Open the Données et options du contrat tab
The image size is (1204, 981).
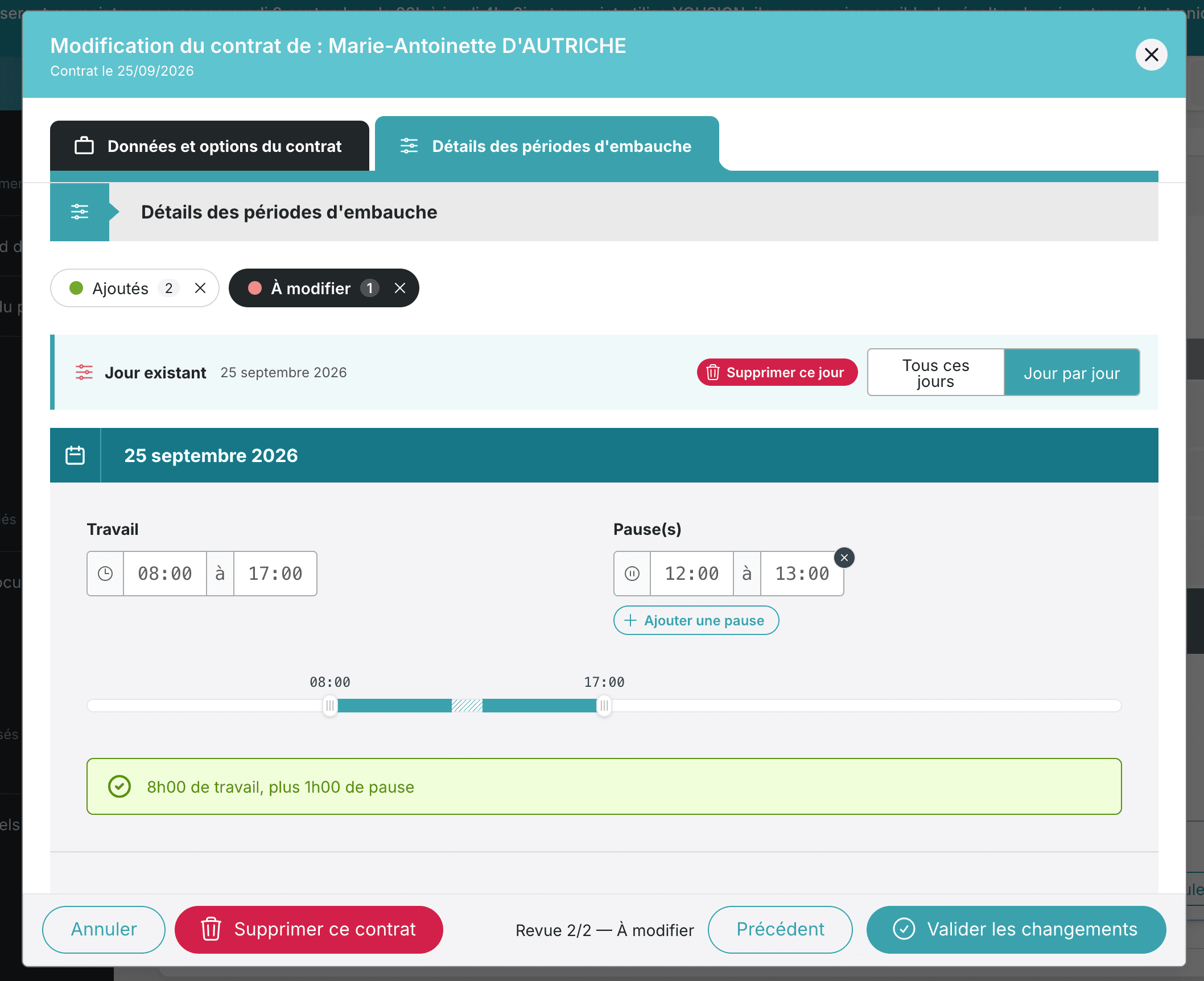(209, 146)
